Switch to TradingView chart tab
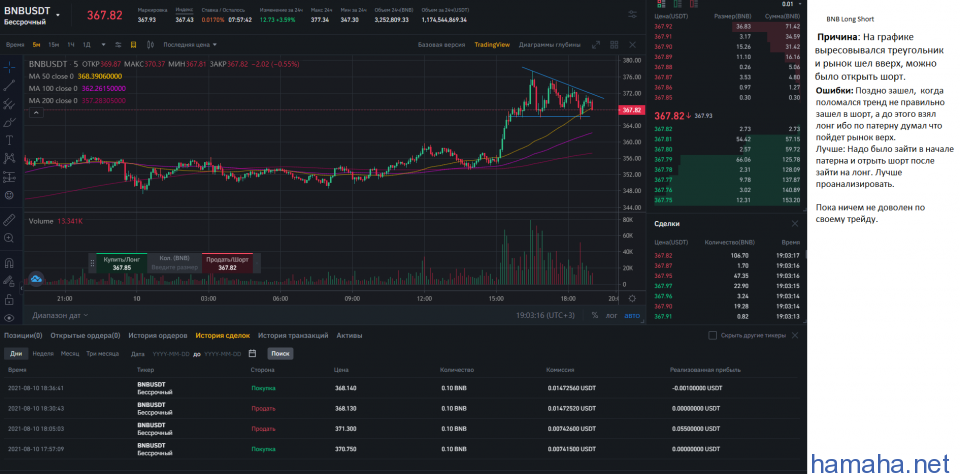This screenshot has height=475, width=960. tap(492, 45)
